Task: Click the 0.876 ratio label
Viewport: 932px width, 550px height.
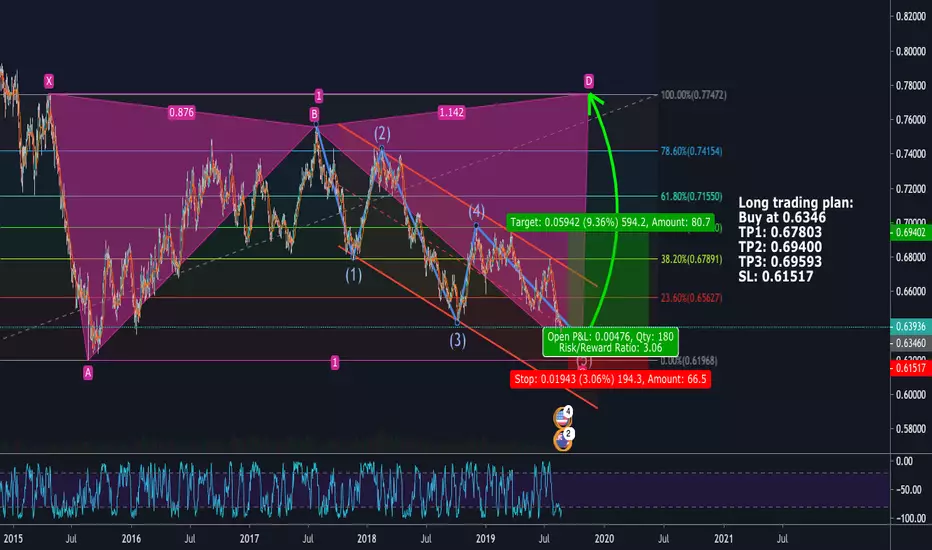Action: click(x=181, y=112)
